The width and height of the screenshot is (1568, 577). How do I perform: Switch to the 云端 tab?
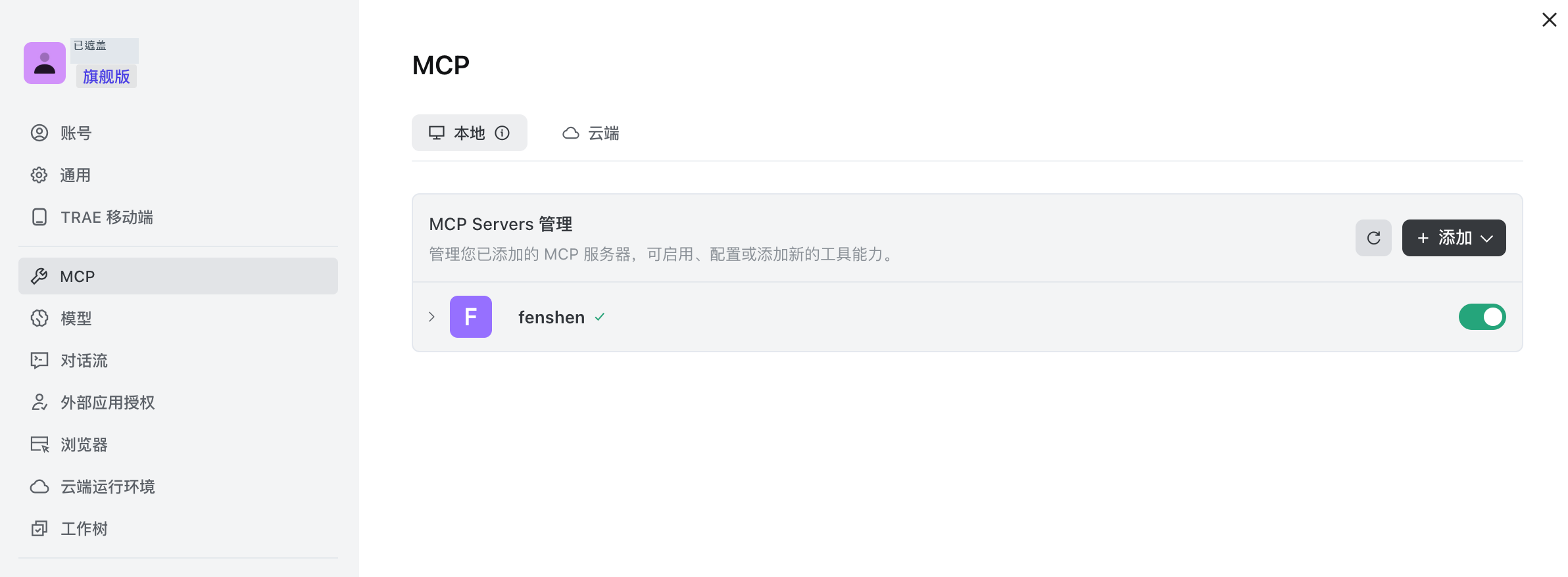[591, 133]
